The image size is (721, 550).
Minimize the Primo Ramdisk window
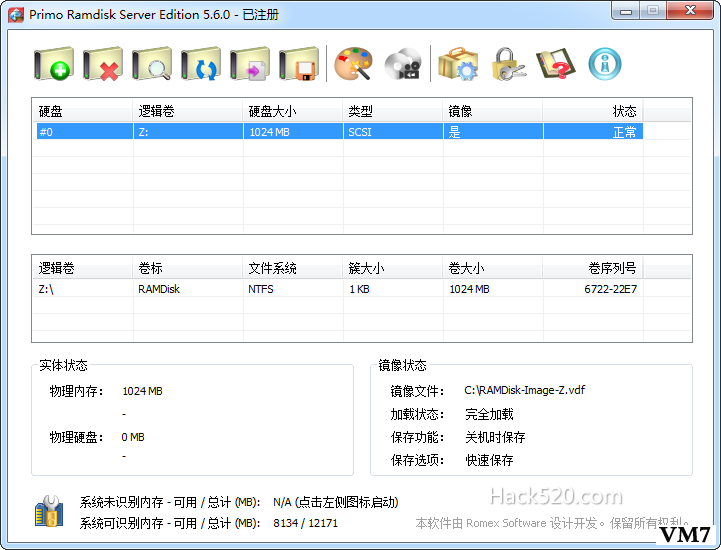coord(625,11)
